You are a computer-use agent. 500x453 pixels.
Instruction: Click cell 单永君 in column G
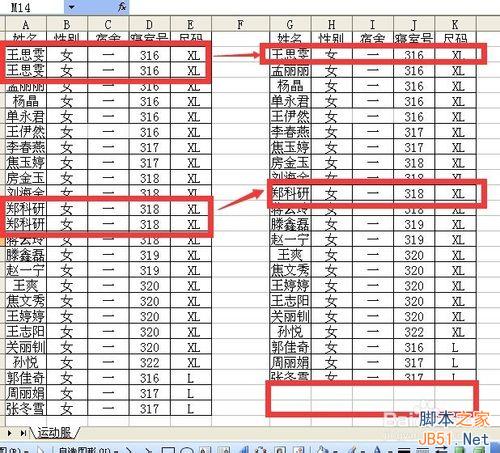[x=290, y=101]
